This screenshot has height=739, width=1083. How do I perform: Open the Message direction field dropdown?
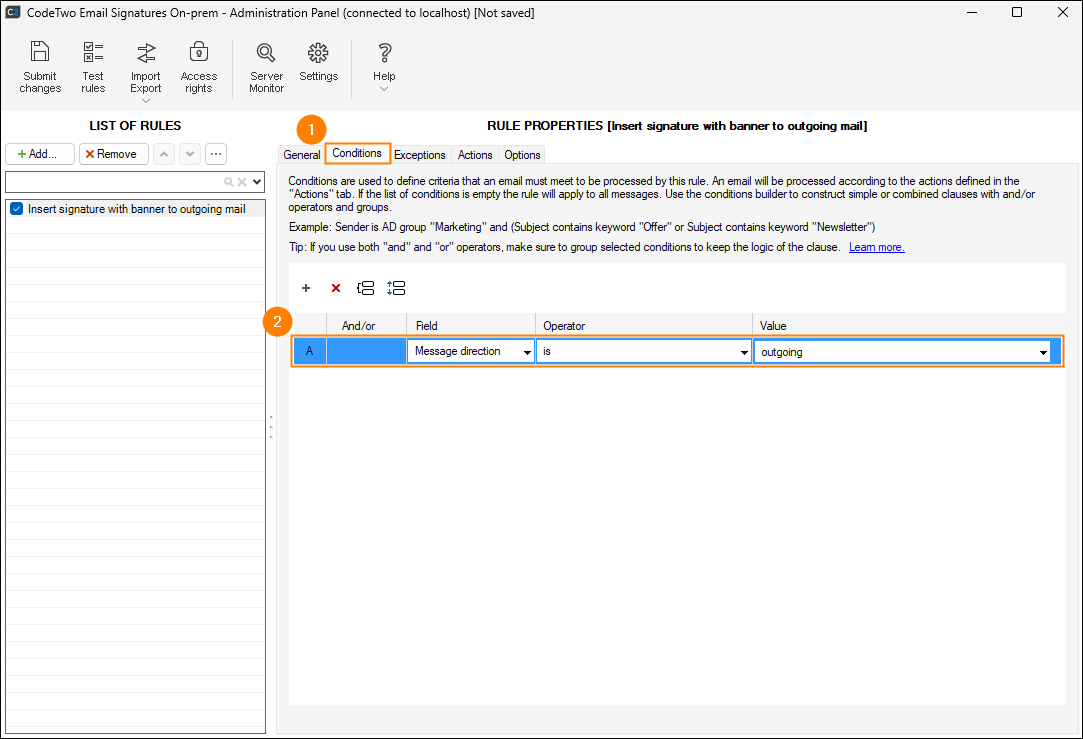[526, 352]
